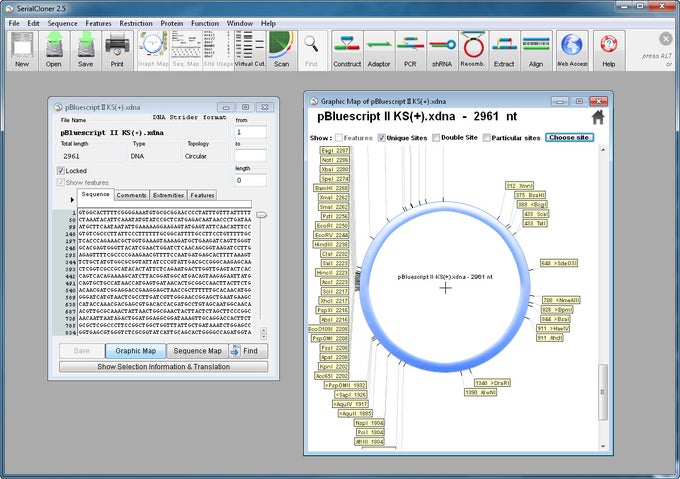Toggle the Show features checkbox
Image resolution: width=680 pixels, height=479 pixels.
[61, 182]
